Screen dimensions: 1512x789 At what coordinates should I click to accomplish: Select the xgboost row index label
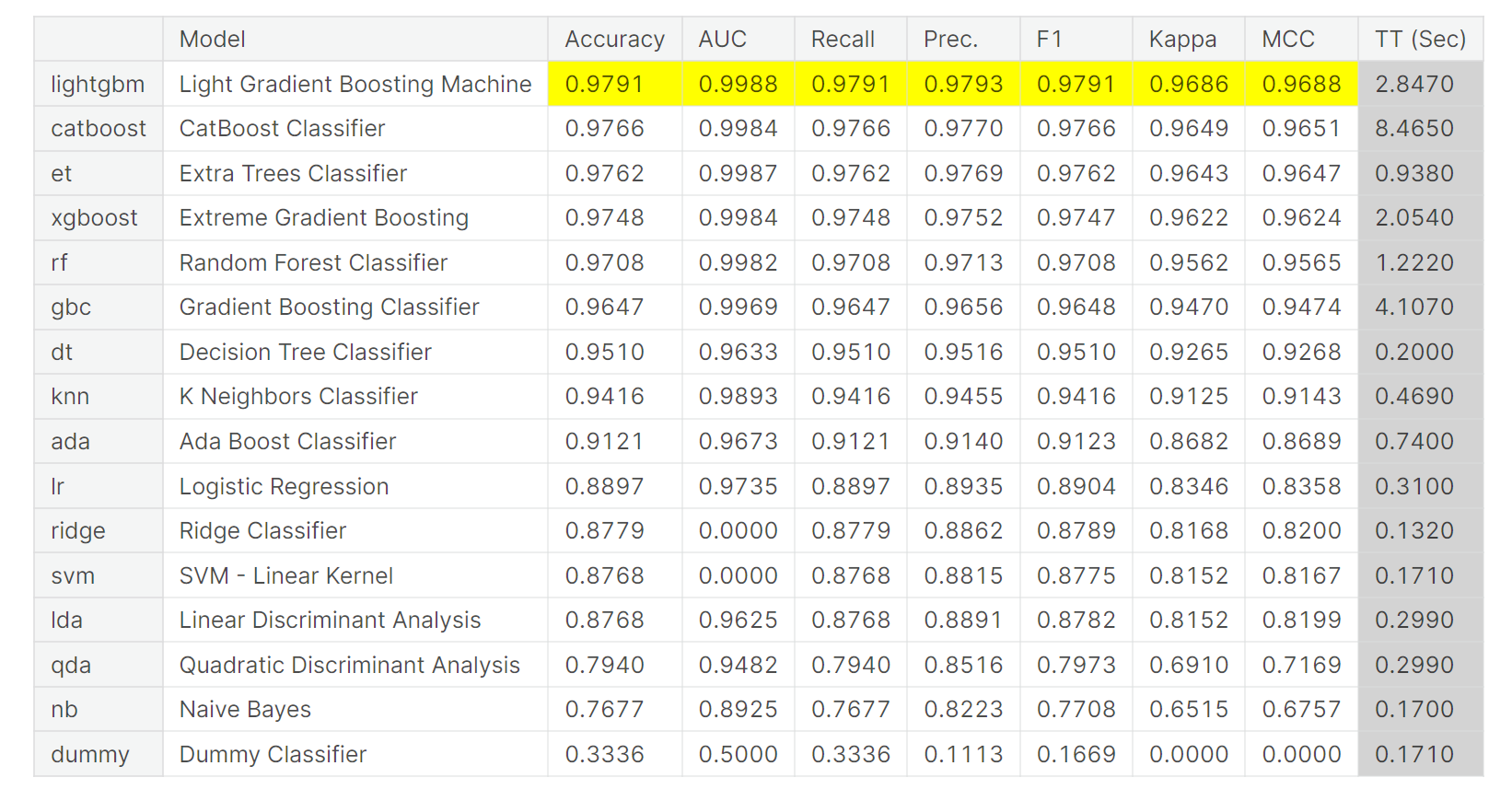click(x=94, y=218)
